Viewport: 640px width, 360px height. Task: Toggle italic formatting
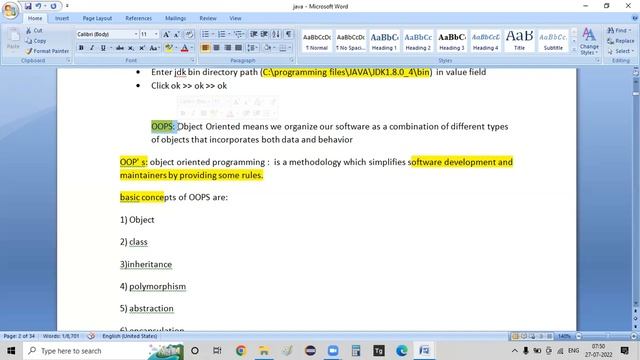[x=92, y=48]
